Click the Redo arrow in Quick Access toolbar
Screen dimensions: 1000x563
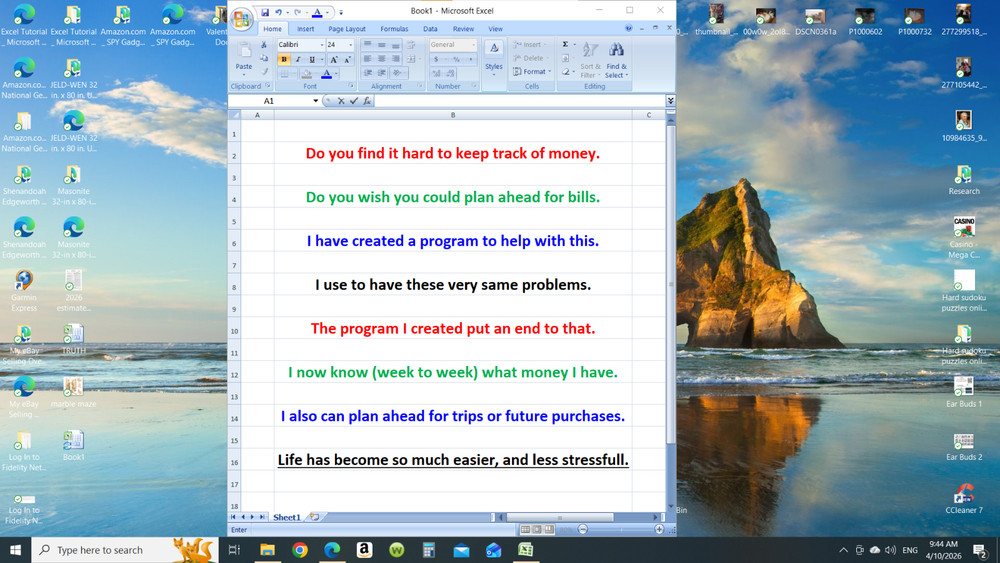[x=297, y=12]
